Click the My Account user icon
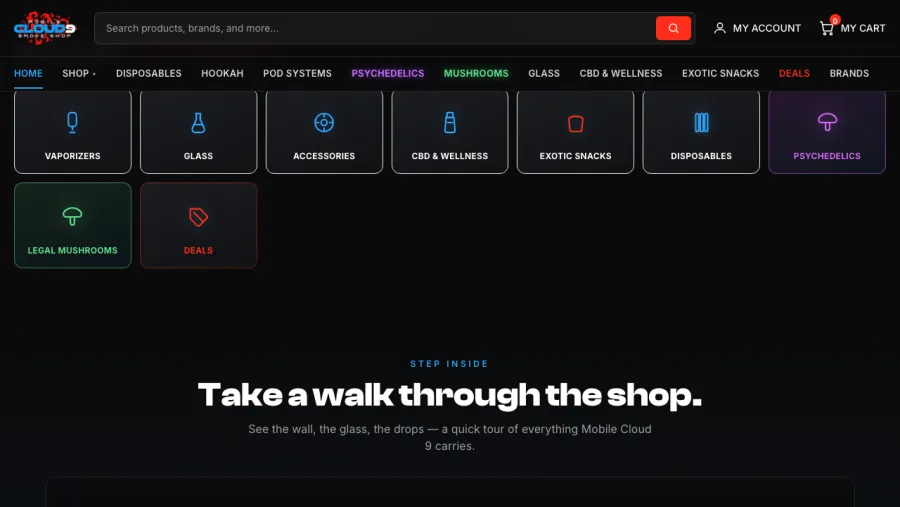Screen dimensions: 900x507 [719, 28]
